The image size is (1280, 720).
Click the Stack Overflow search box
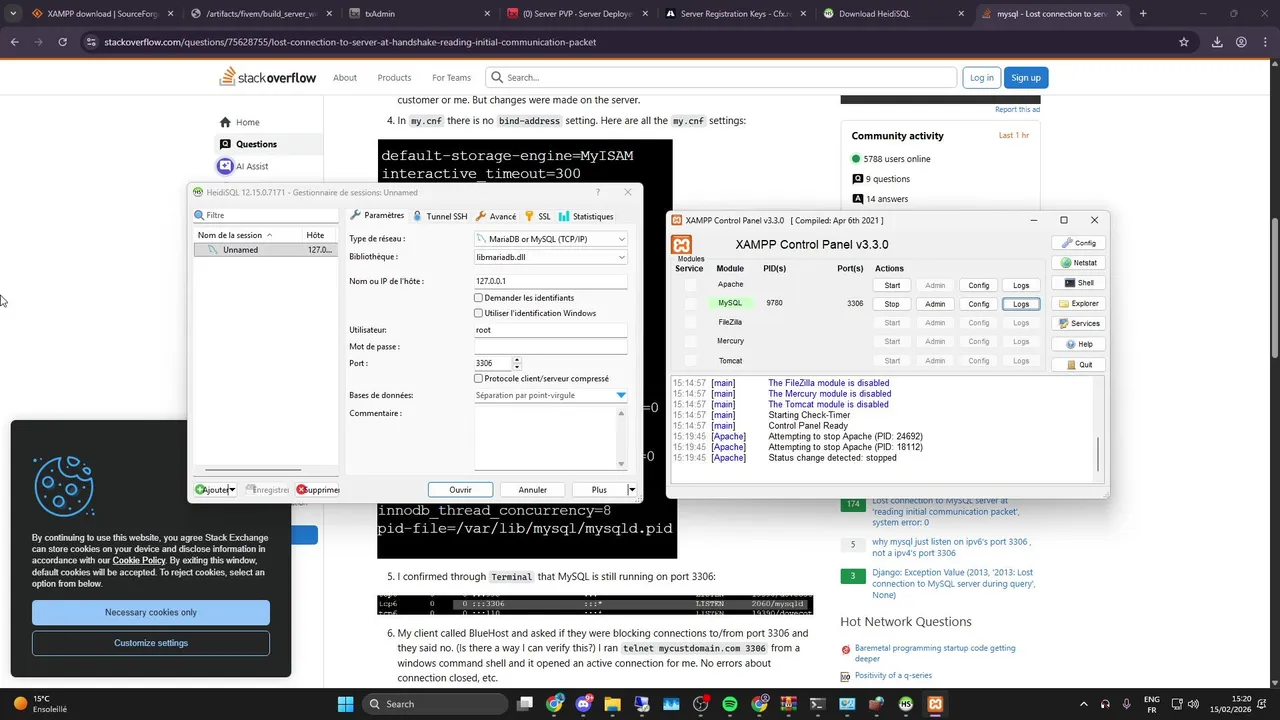pos(721,78)
